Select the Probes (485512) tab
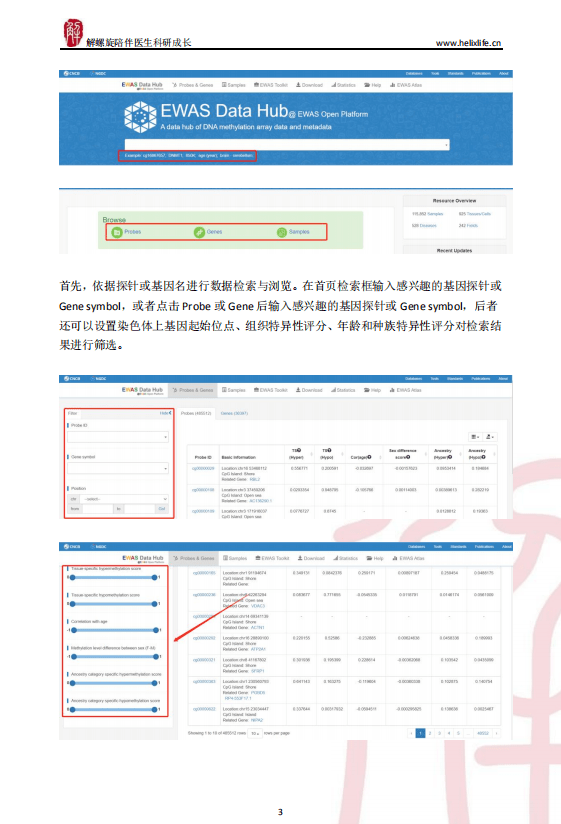This screenshot has height=824, width=561. tap(196, 414)
